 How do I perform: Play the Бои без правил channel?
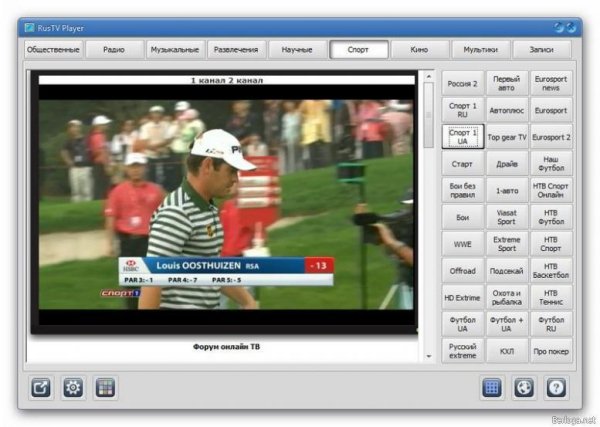tap(463, 191)
